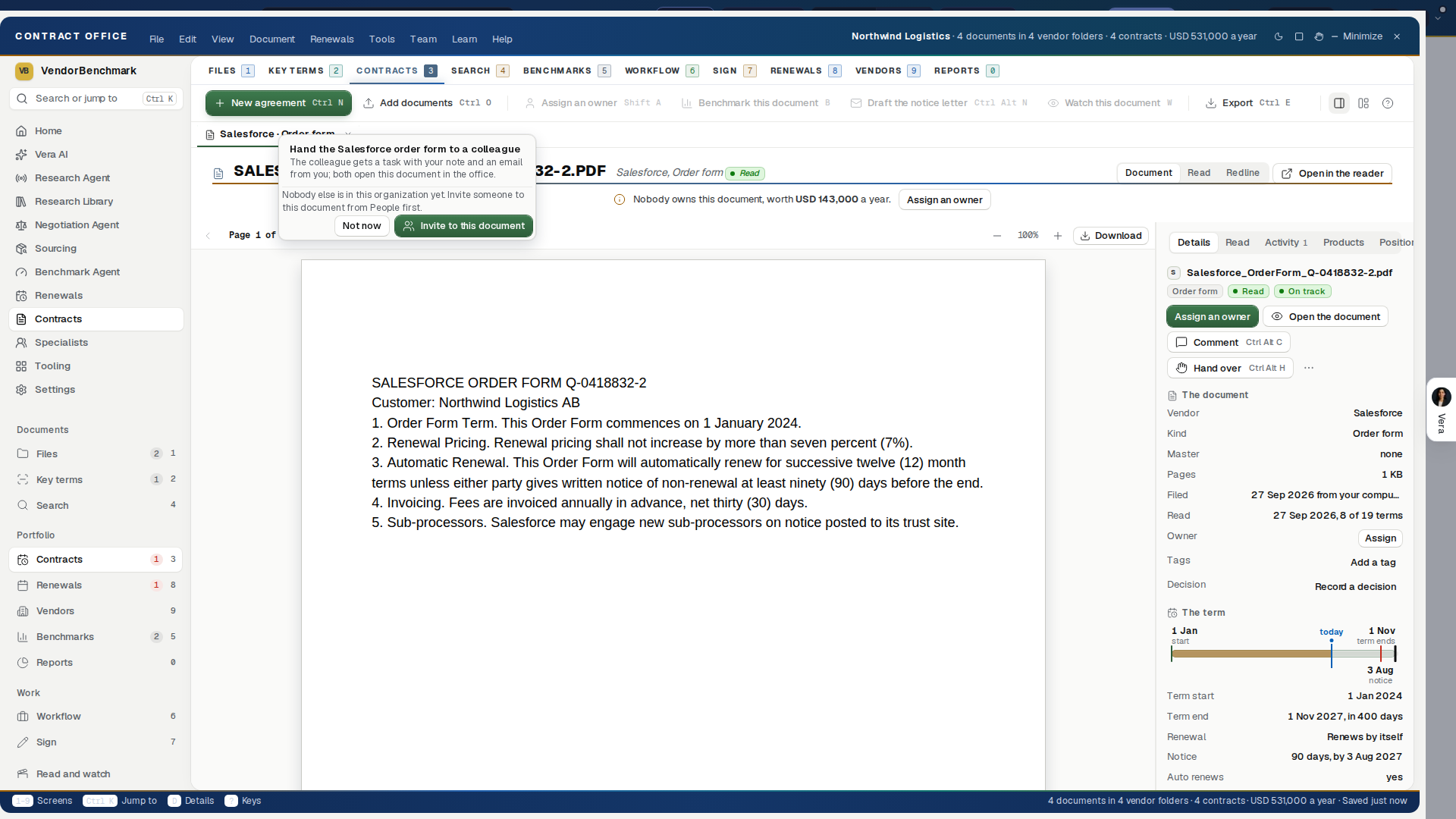The height and width of the screenshot is (819, 1456).
Task: Click New agreement button
Action: click(x=278, y=103)
